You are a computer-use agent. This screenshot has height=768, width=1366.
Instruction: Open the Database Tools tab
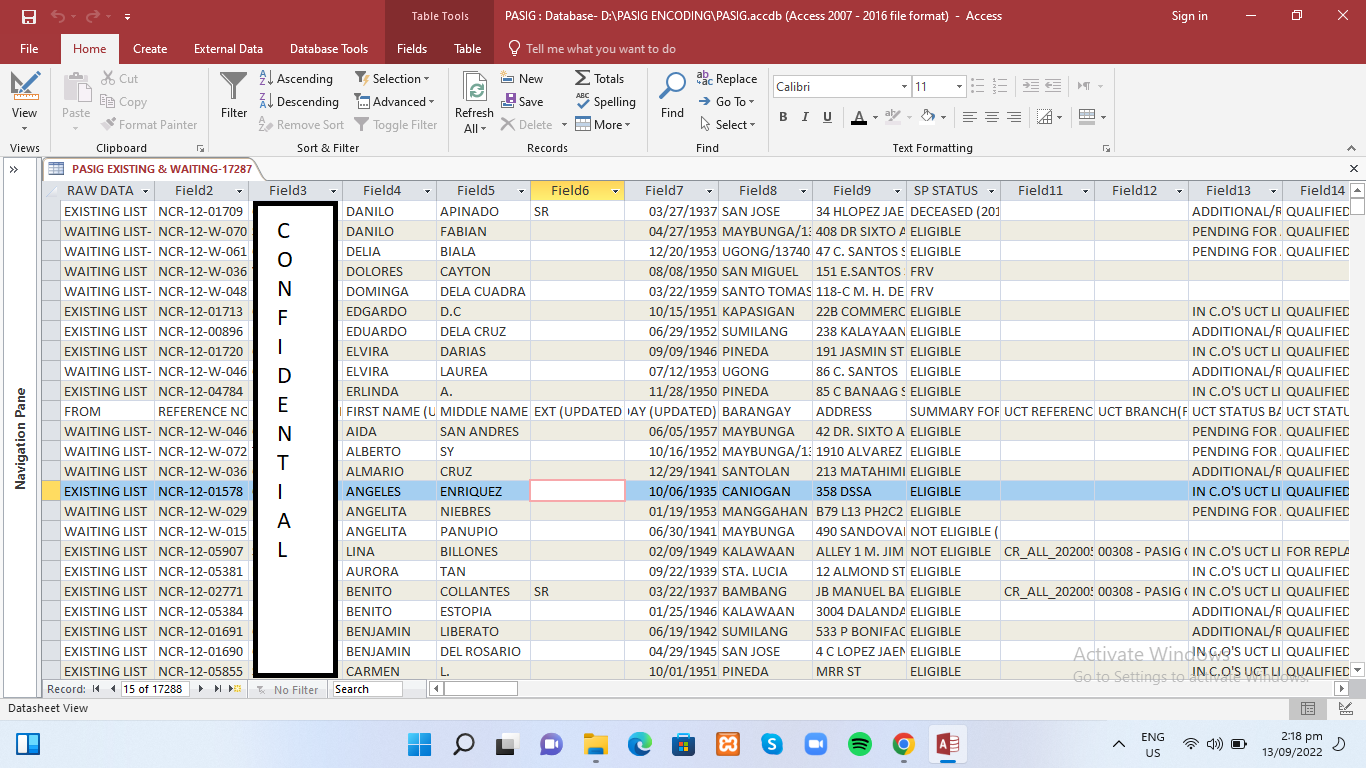coord(329,49)
